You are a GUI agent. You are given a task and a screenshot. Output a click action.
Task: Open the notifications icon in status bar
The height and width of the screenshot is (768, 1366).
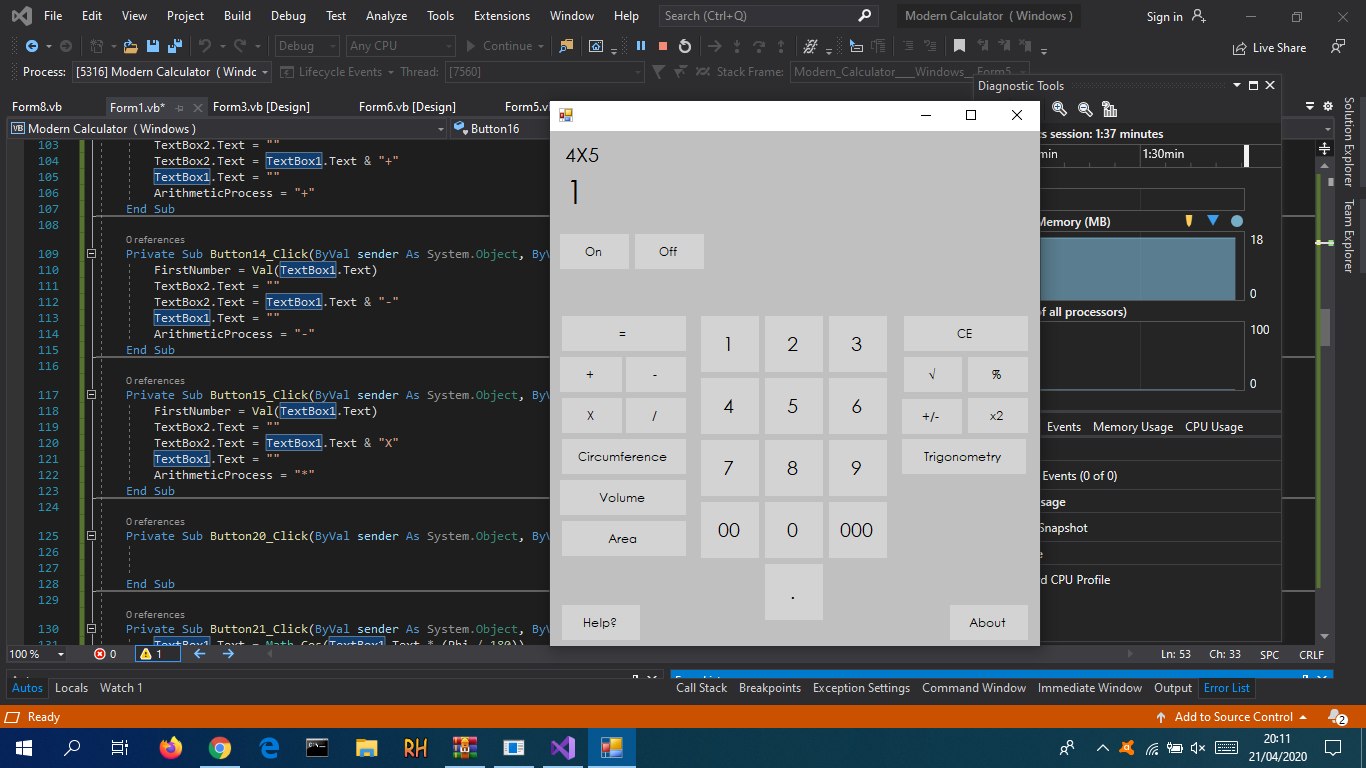[x=1338, y=717]
